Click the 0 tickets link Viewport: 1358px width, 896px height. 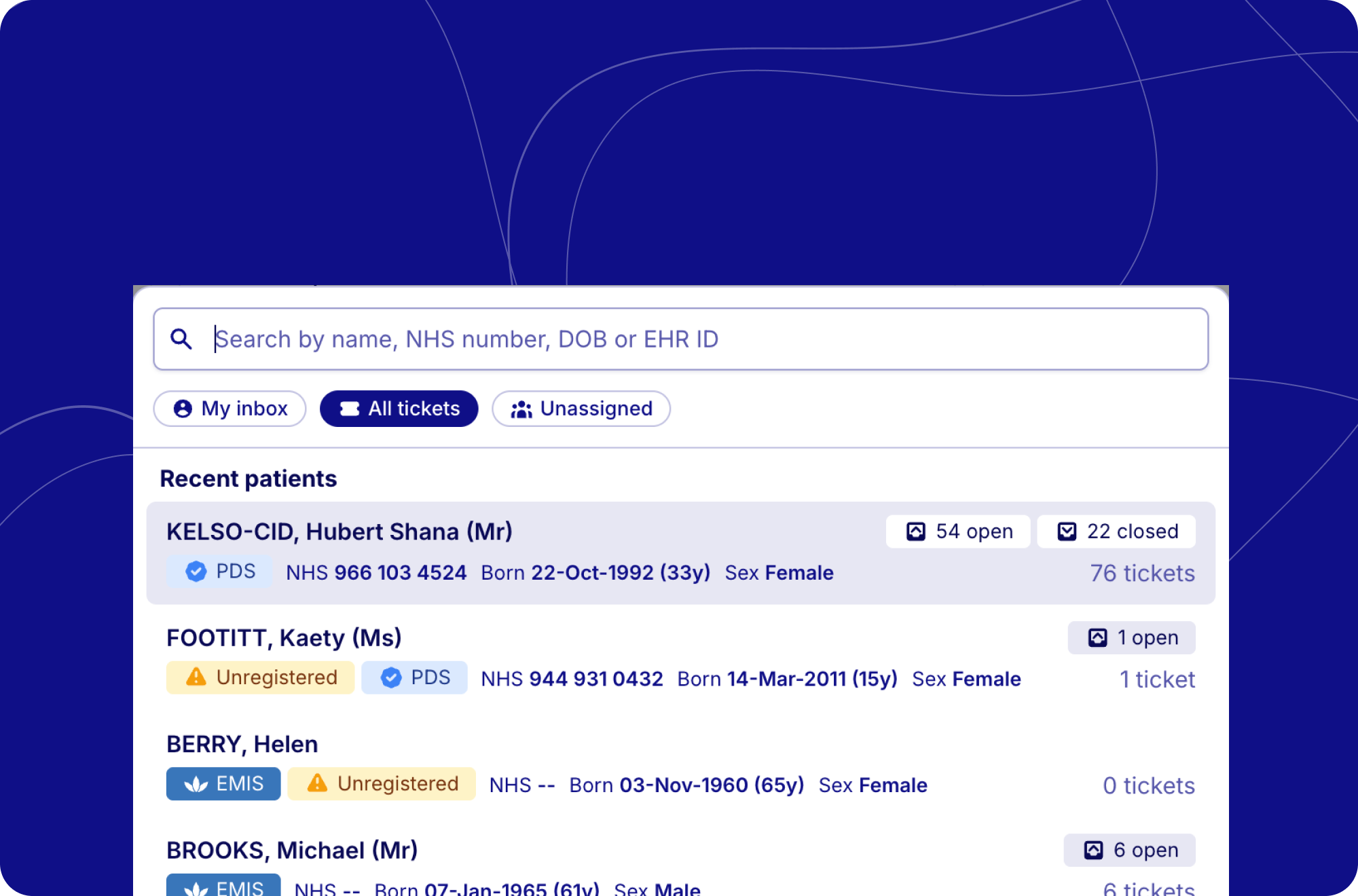coord(1149,786)
